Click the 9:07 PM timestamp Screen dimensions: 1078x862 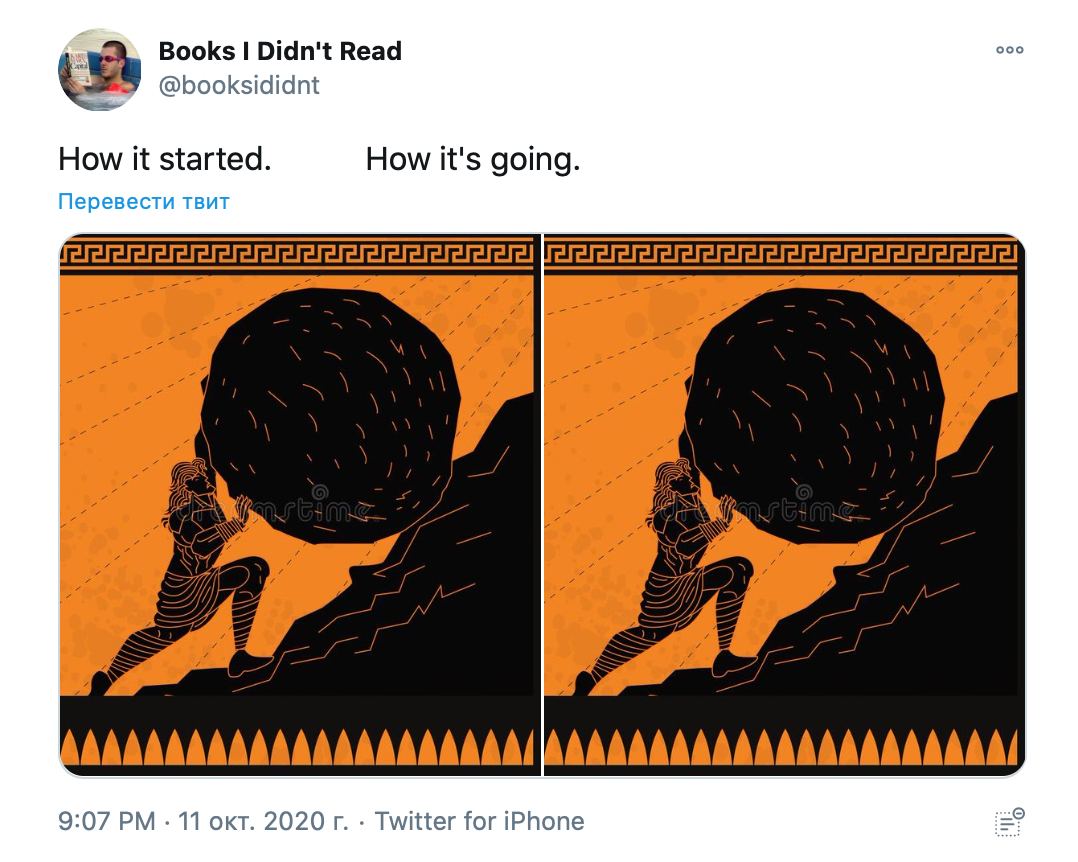[x=107, y=821]
